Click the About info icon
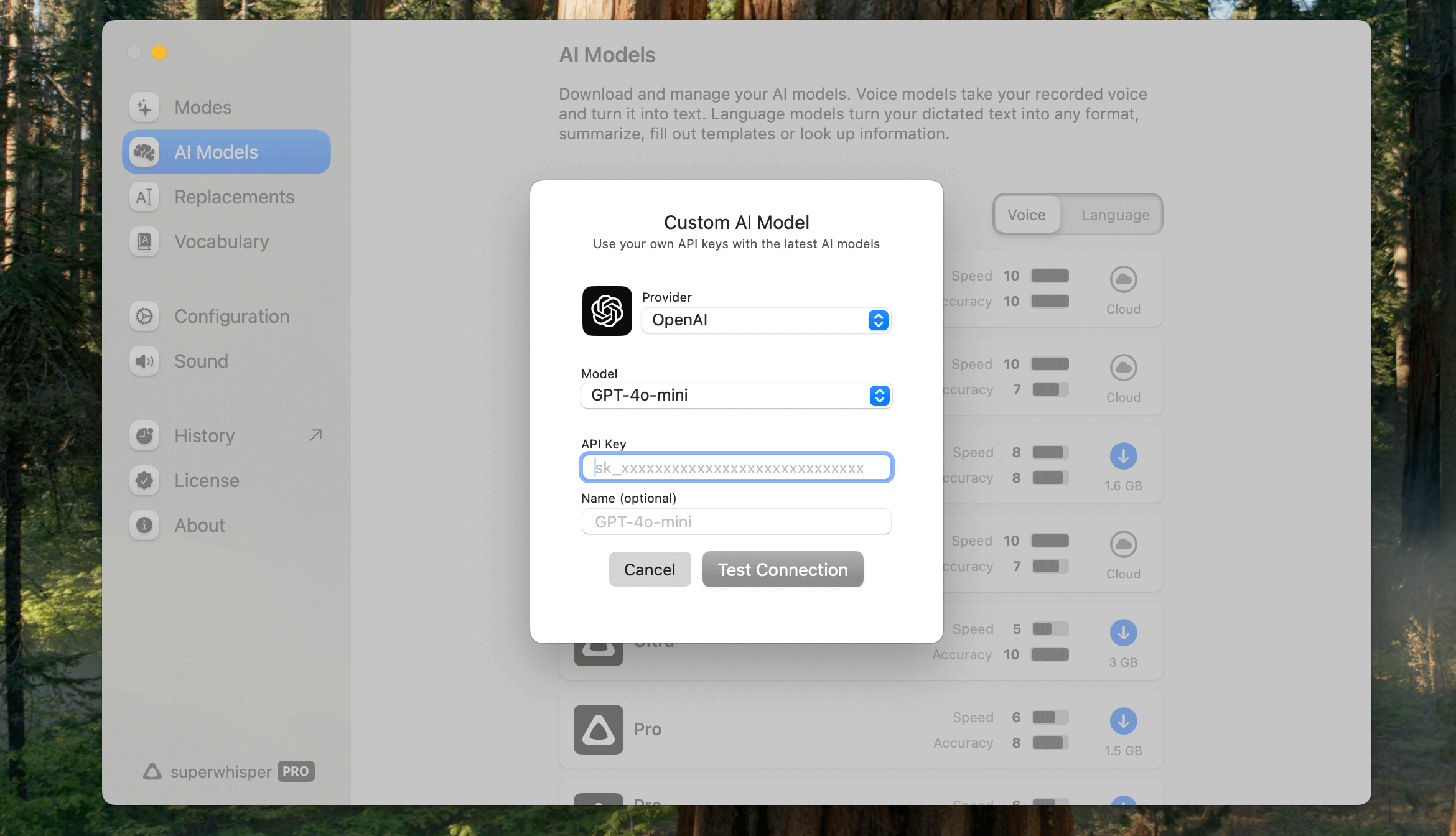 144,526
